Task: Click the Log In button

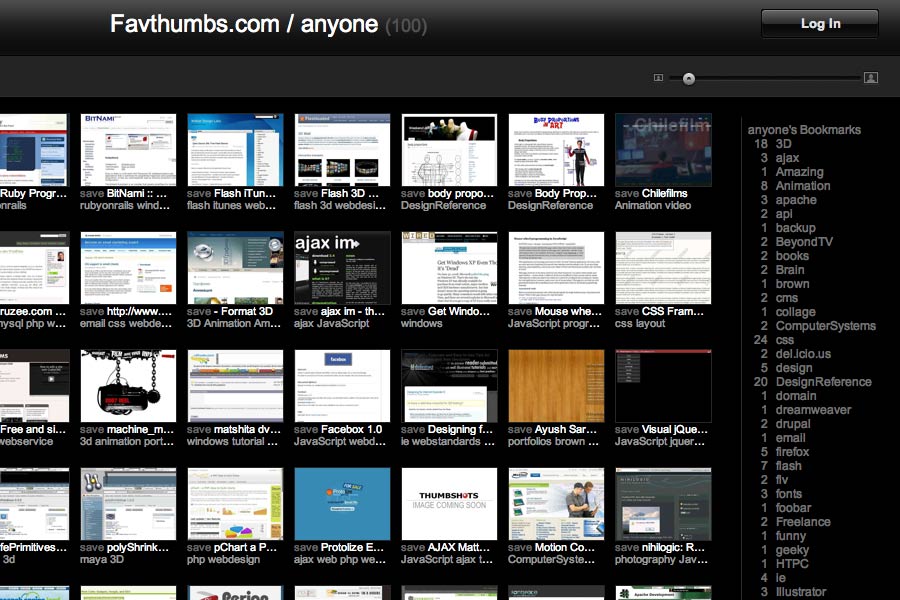Action: pos(820,24)
